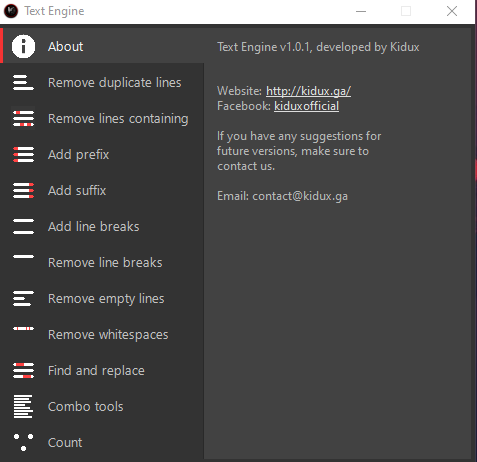
Task: Click the Add line breaks icon
Action: (23, 226)
